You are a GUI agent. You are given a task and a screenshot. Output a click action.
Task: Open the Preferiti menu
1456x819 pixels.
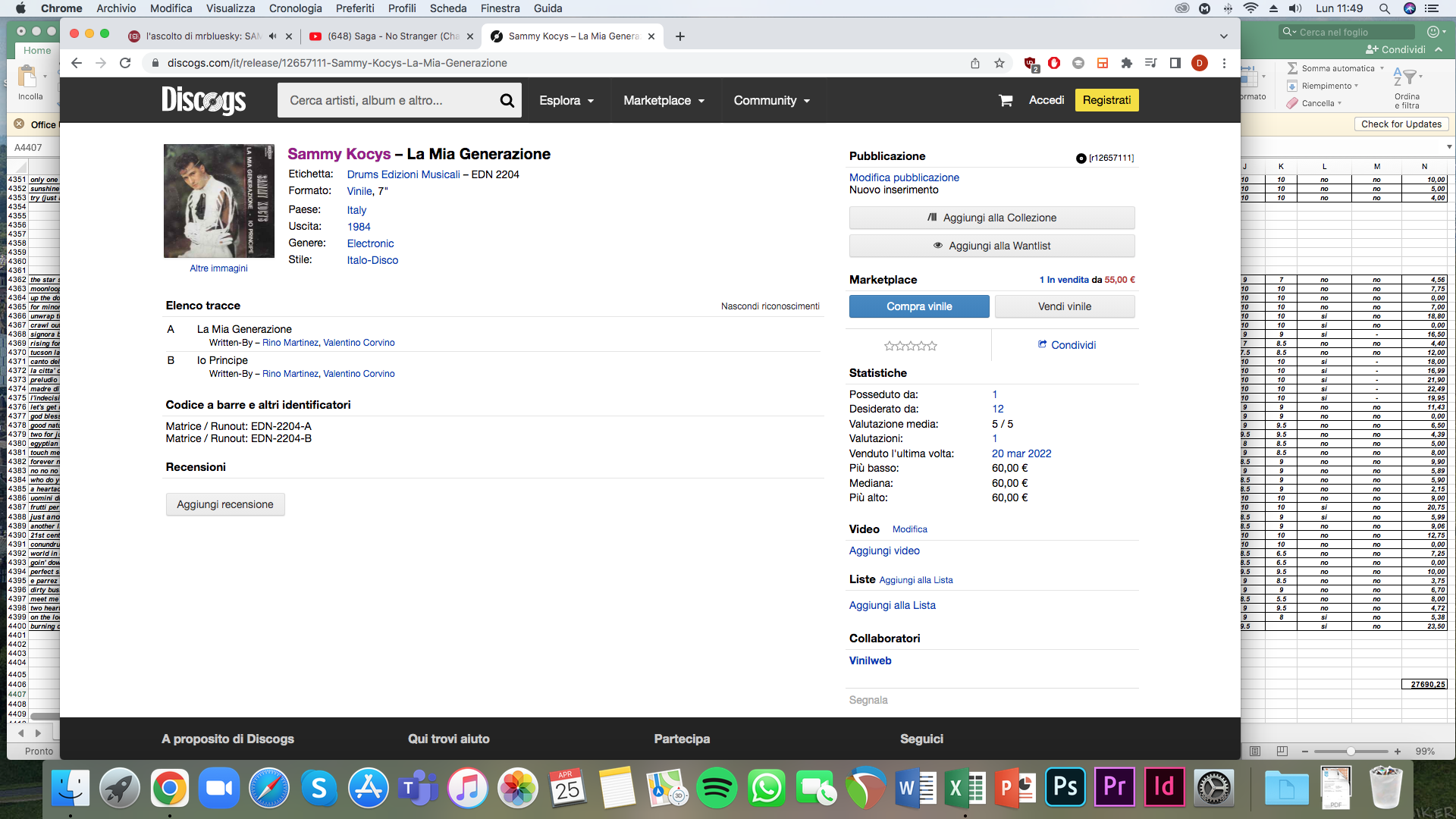pyautogui.click(x=355, y=8)
